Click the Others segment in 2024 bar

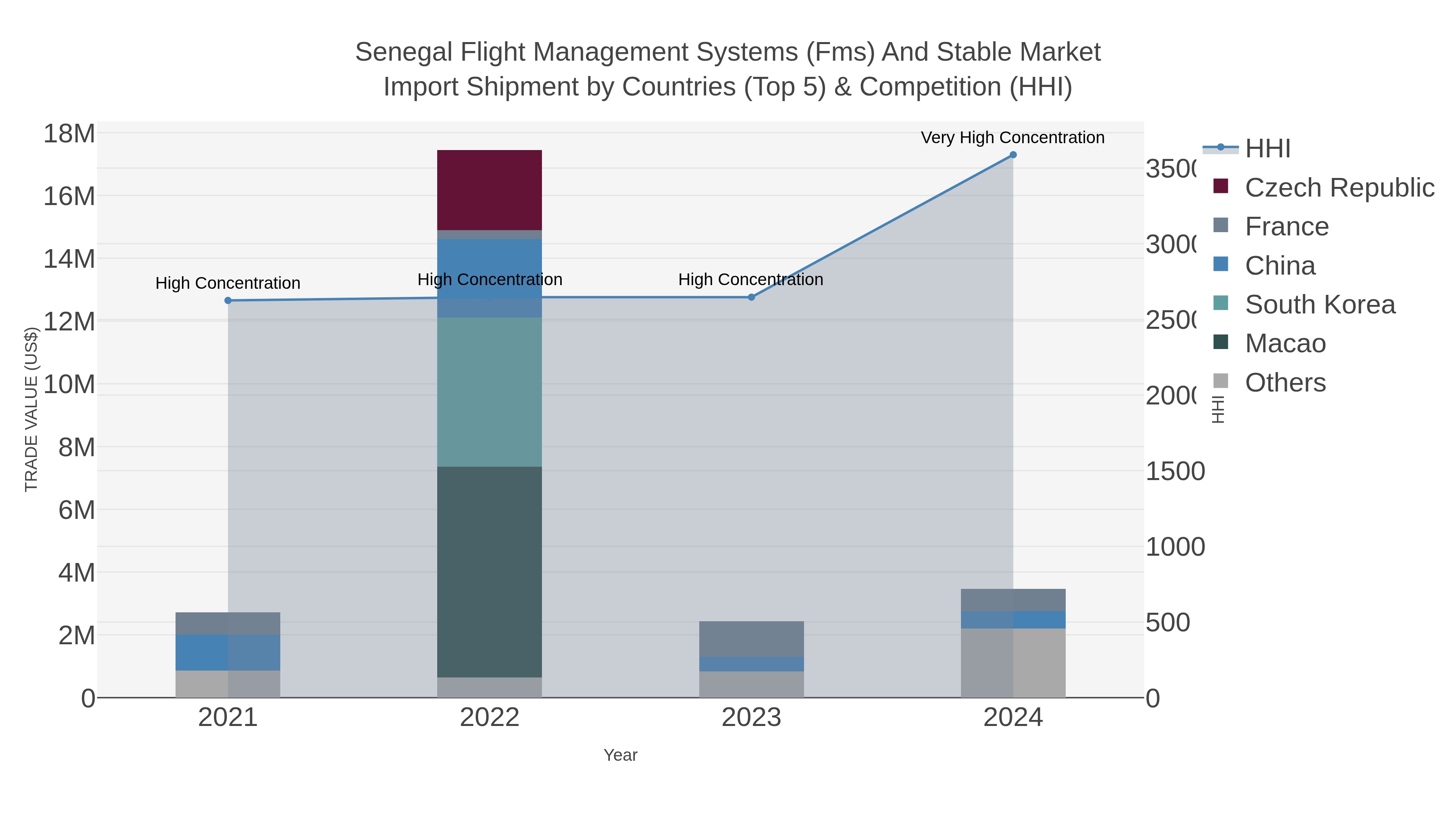tap(1013, 663)
